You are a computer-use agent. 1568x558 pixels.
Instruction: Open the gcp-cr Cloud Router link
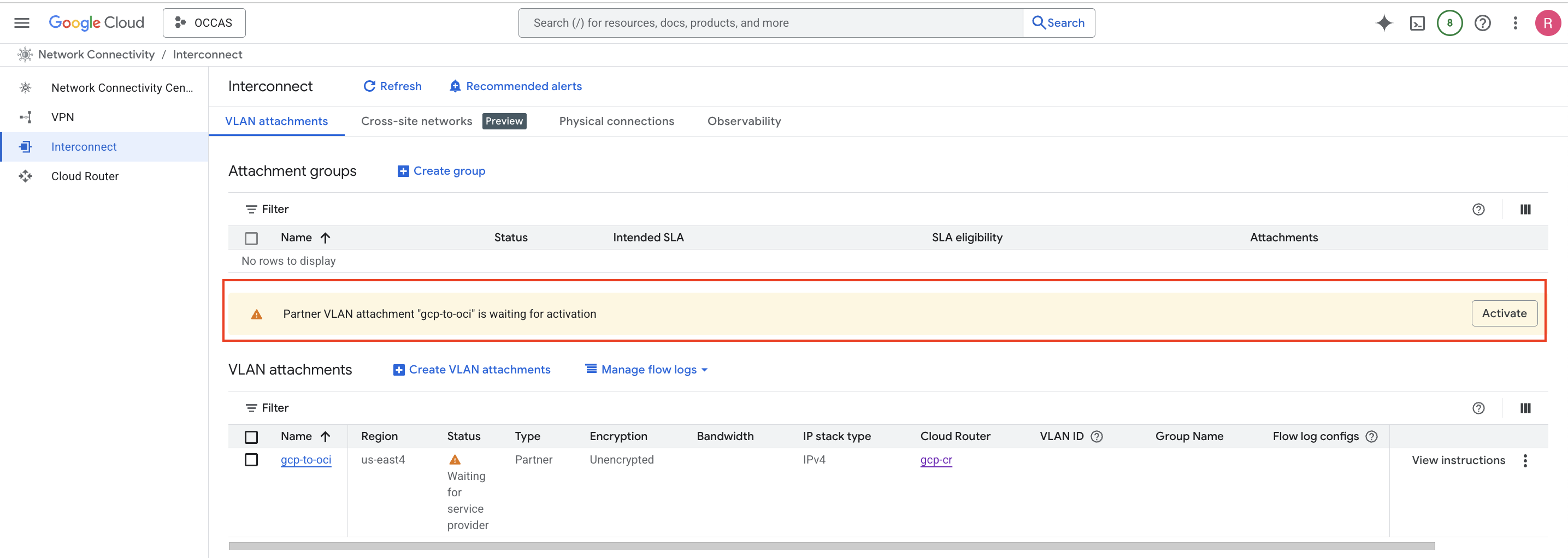[x=935, y=460]
